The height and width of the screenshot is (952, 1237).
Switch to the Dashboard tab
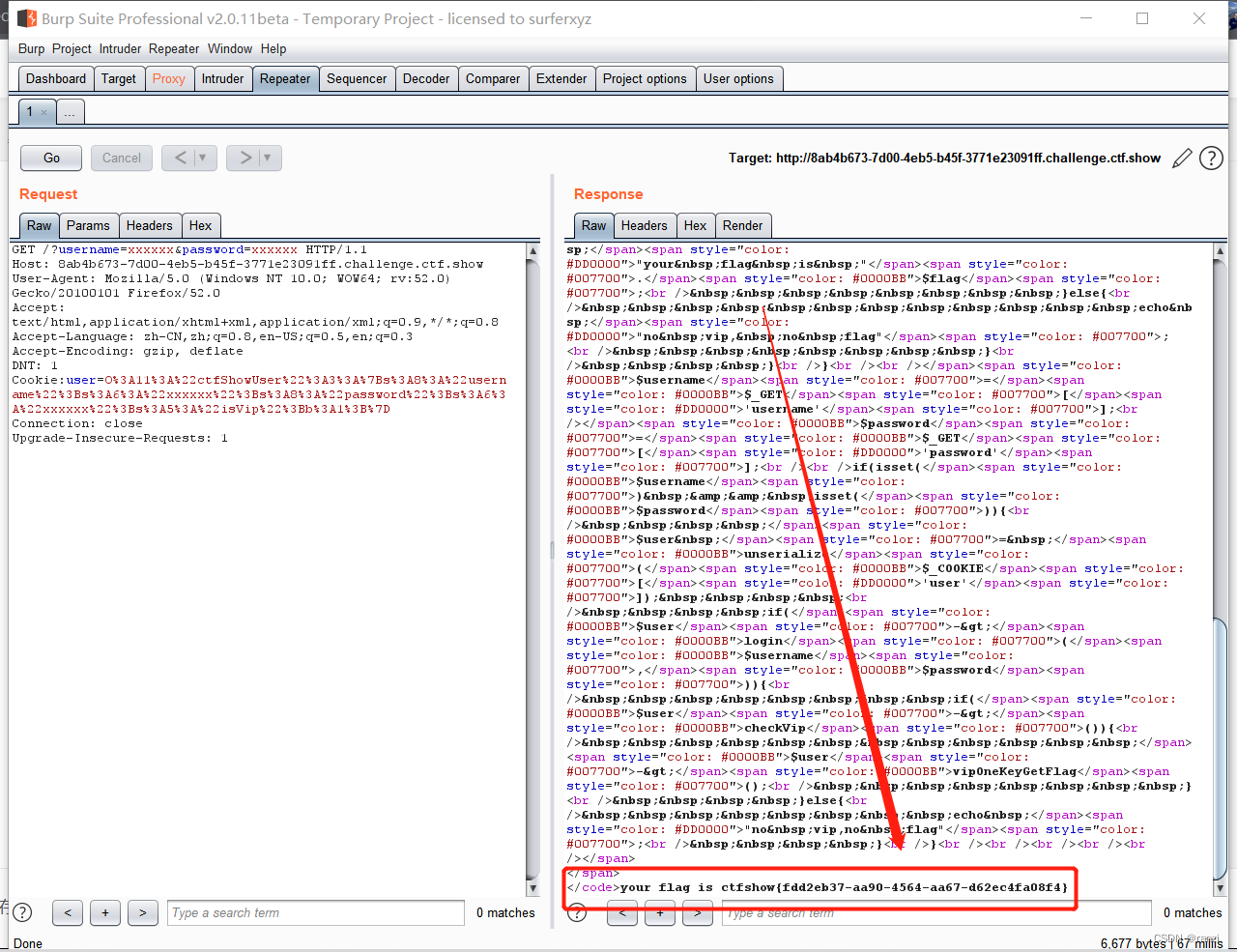point(56,78)
